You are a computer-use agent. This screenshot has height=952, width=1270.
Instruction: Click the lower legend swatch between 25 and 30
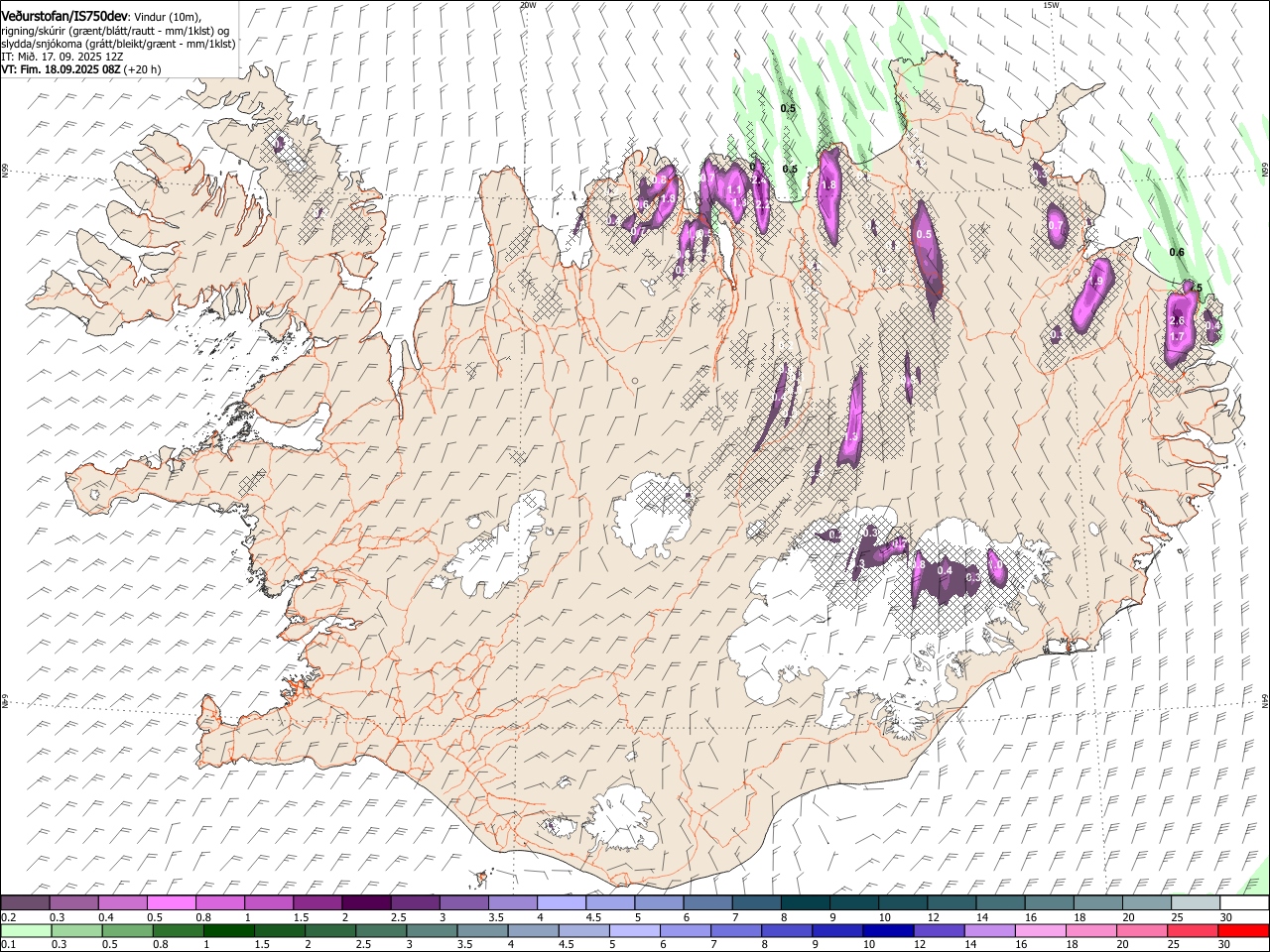1192,930
